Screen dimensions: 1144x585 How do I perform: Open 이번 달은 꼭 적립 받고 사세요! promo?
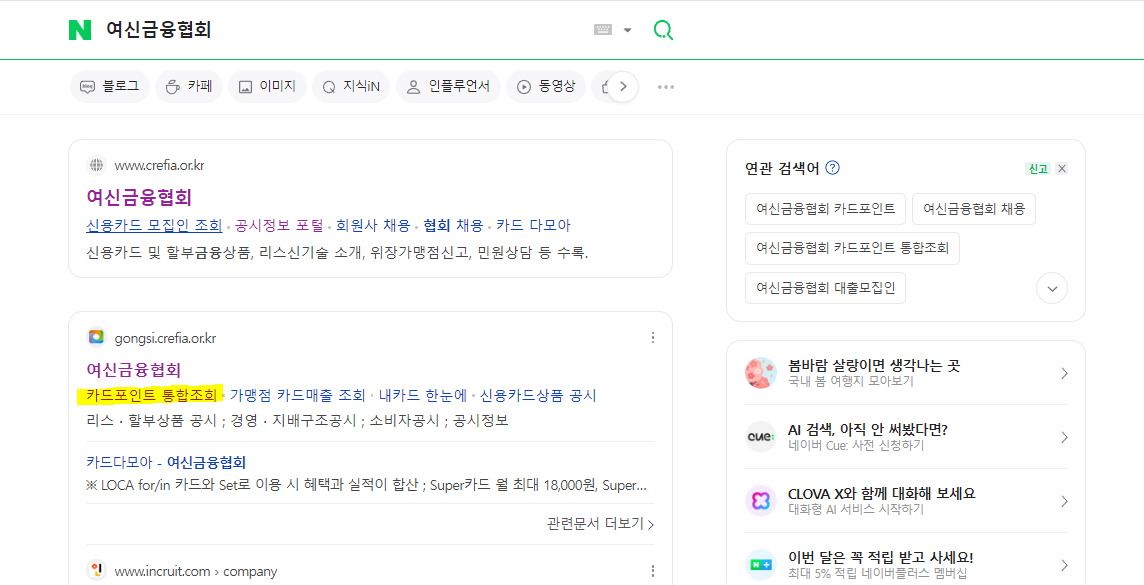881,557
